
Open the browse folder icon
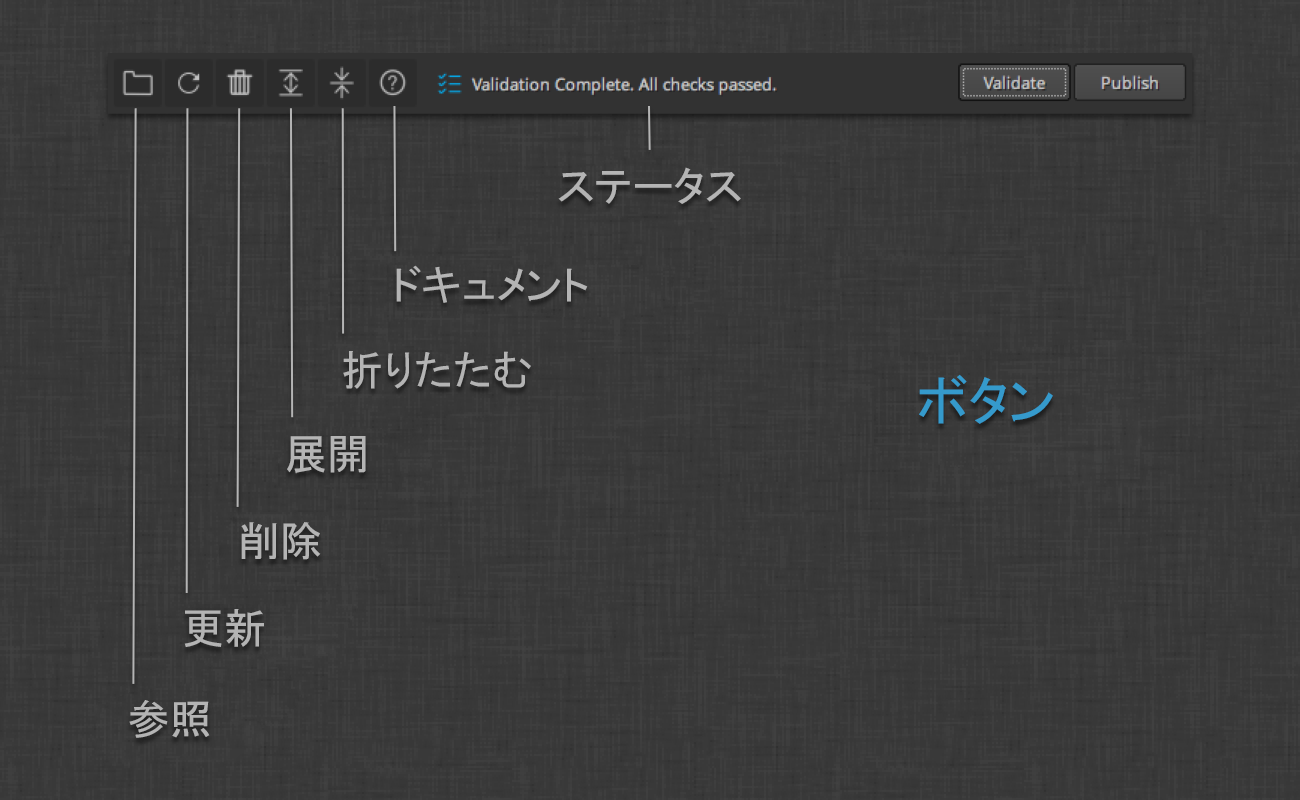[x=137, y=83]
